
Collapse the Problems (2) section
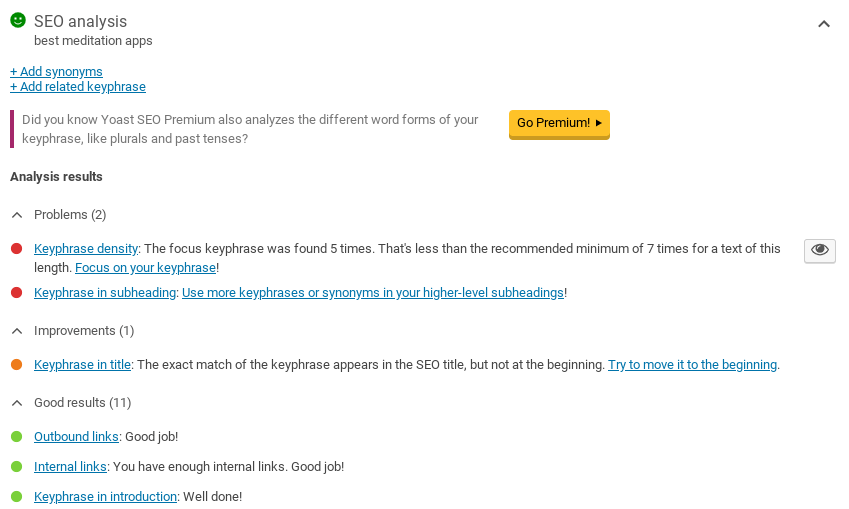click(16, 215)
